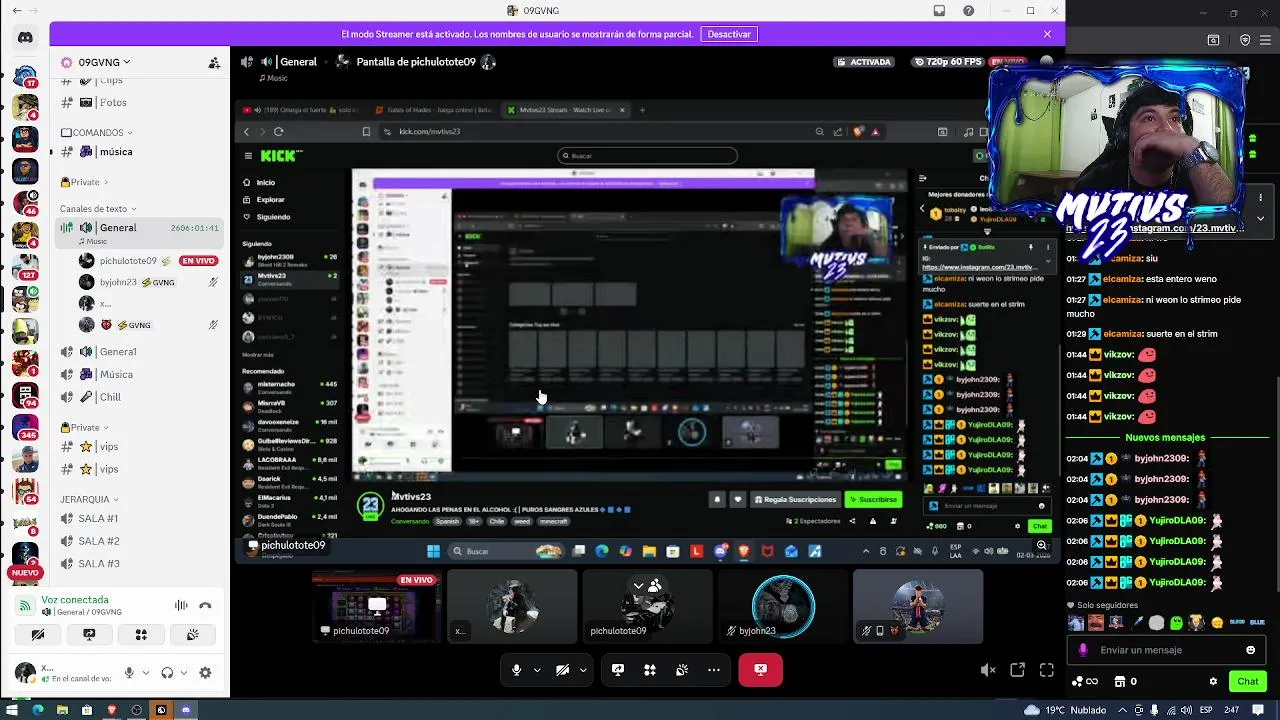The height and width of the screenshot is (720, 1280).
Task: Dismiss the Streamer mode banner
Action: click(x=1047, y=34)
